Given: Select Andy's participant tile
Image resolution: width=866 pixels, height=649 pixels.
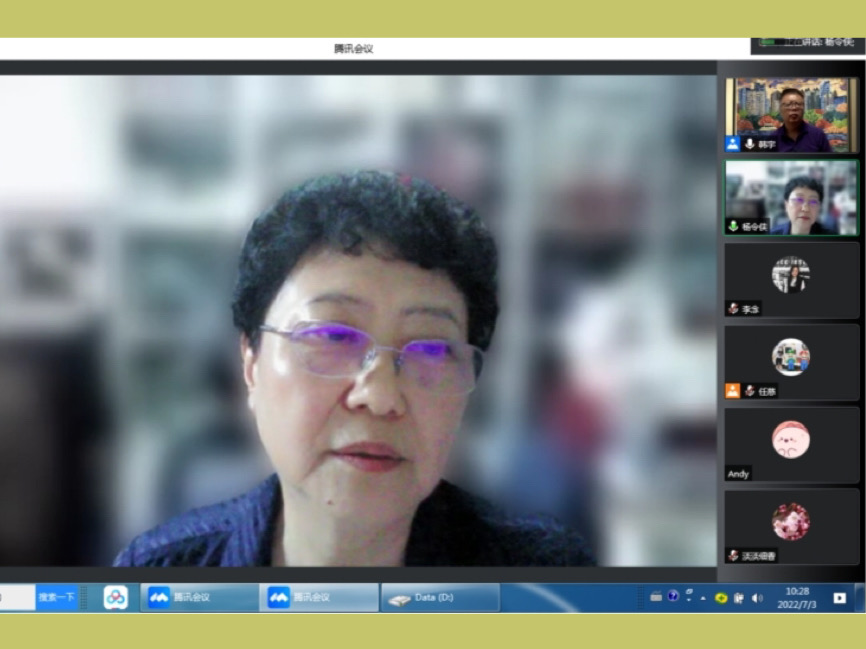Looking at the screenshot, I should coord(791,443).
